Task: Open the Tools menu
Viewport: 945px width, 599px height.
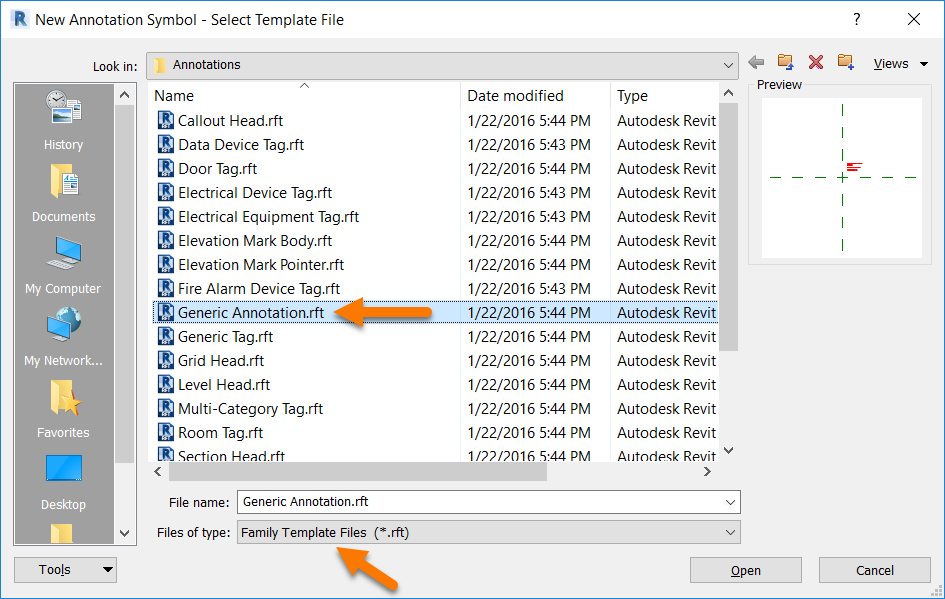Action: pos(64,569)
